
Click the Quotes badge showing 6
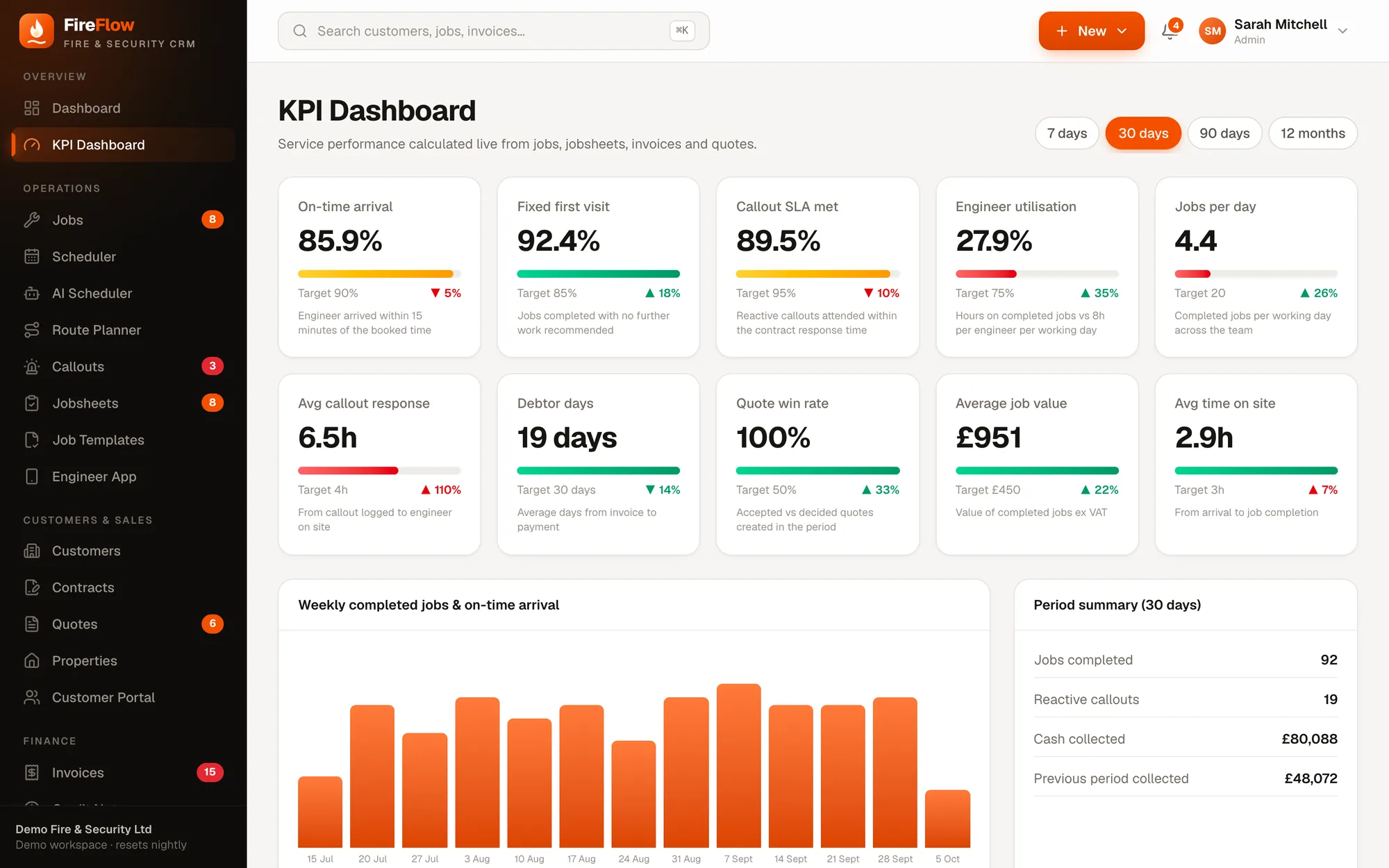pos(213,624)
